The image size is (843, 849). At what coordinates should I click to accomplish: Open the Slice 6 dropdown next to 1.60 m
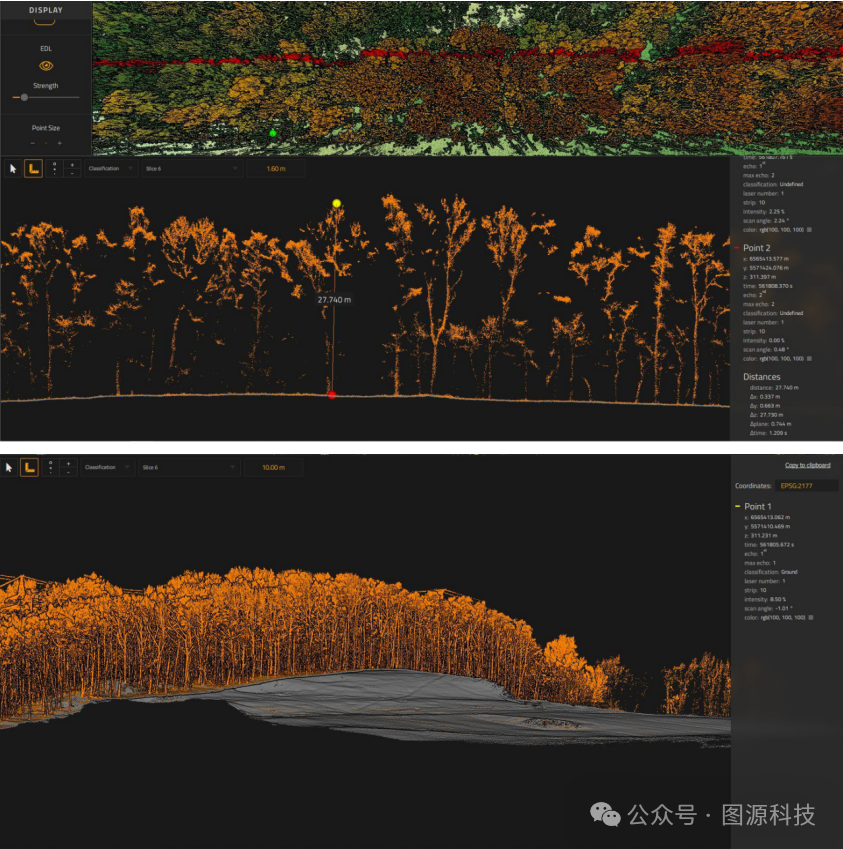pyautogui.click(x=191, y=169)
